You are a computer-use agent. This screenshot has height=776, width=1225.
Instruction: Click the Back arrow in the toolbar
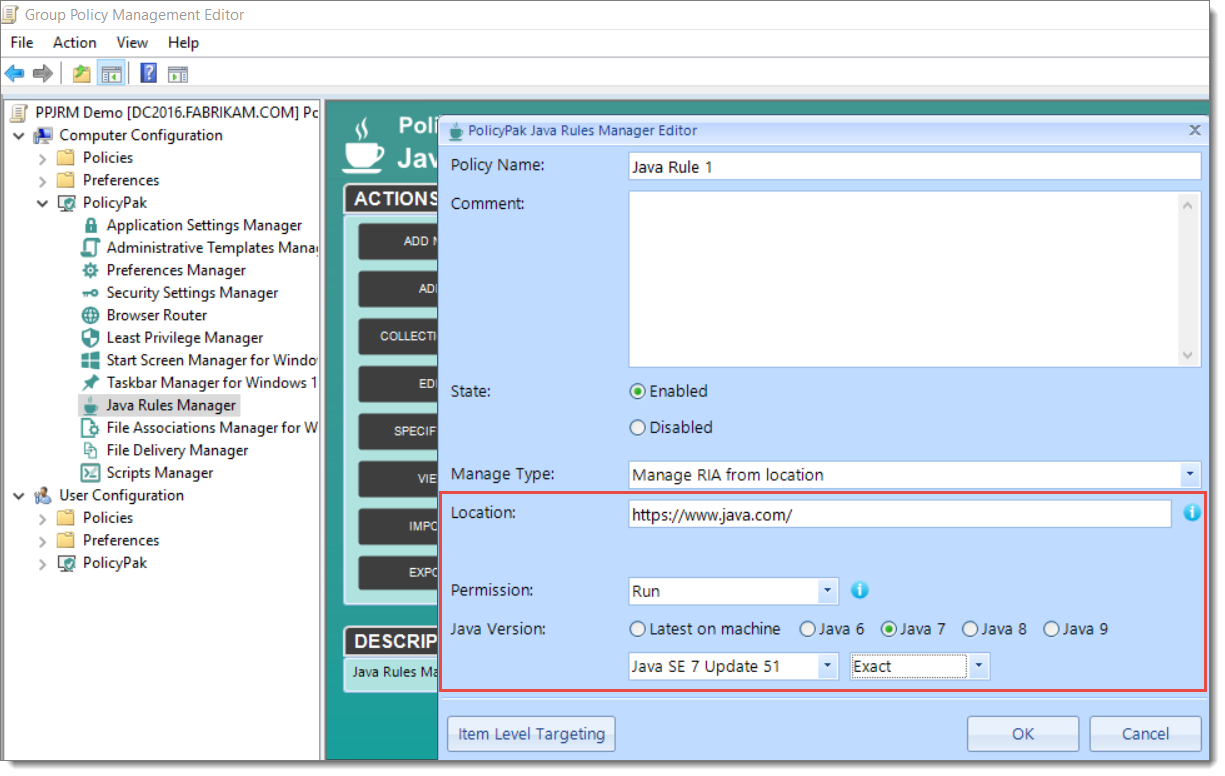pos(15,73)
